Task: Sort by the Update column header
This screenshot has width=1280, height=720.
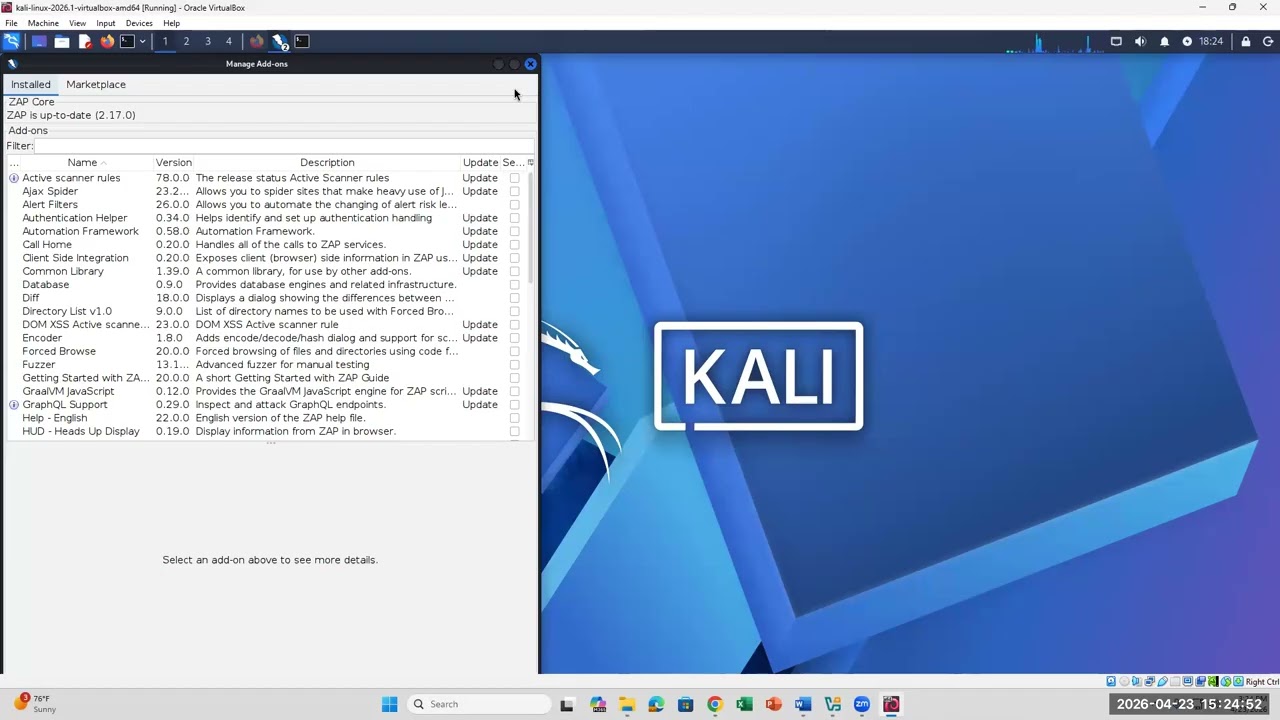Action: (x=480, y=162)
